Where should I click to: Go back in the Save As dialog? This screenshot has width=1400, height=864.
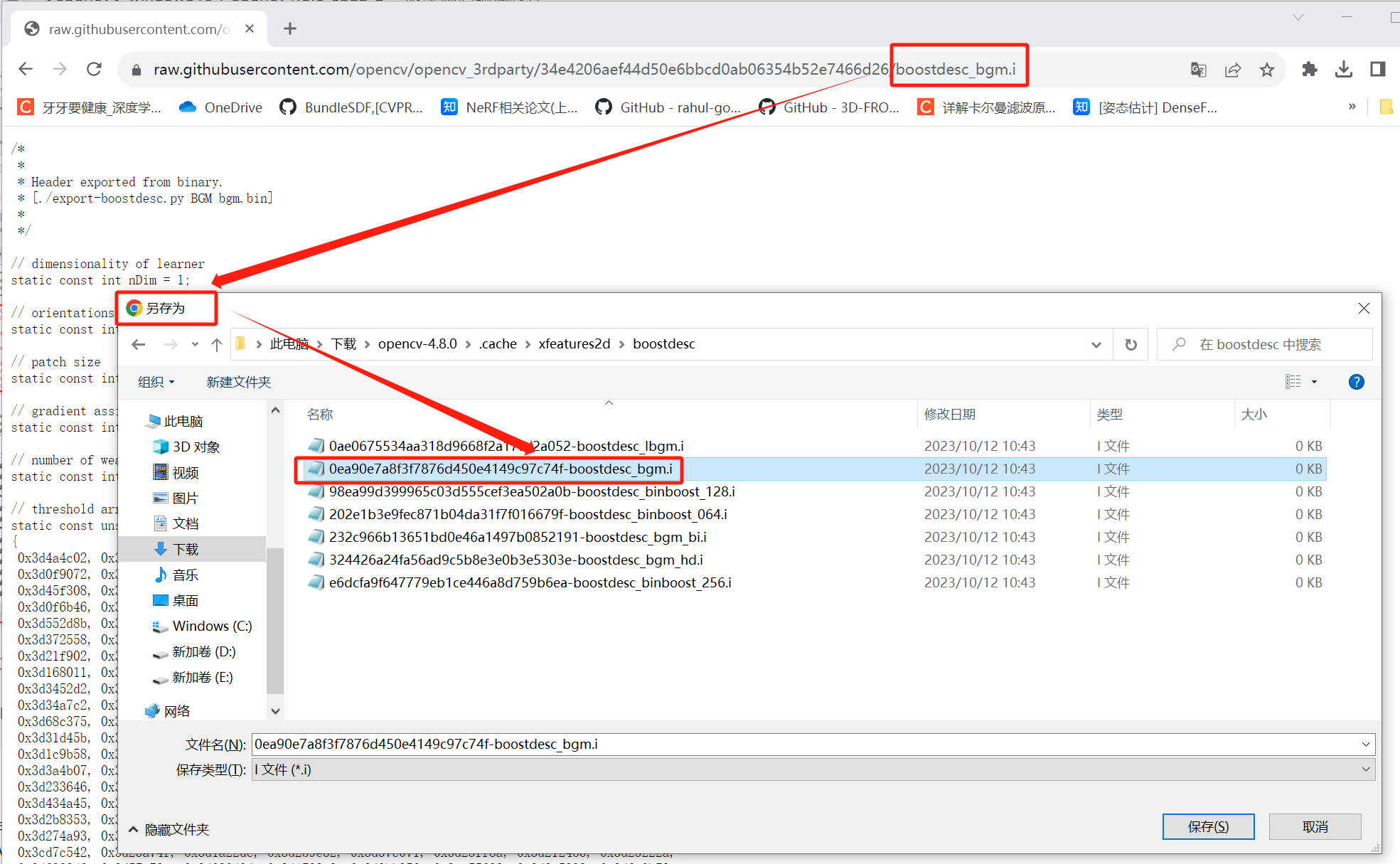(x=139, y=344)
